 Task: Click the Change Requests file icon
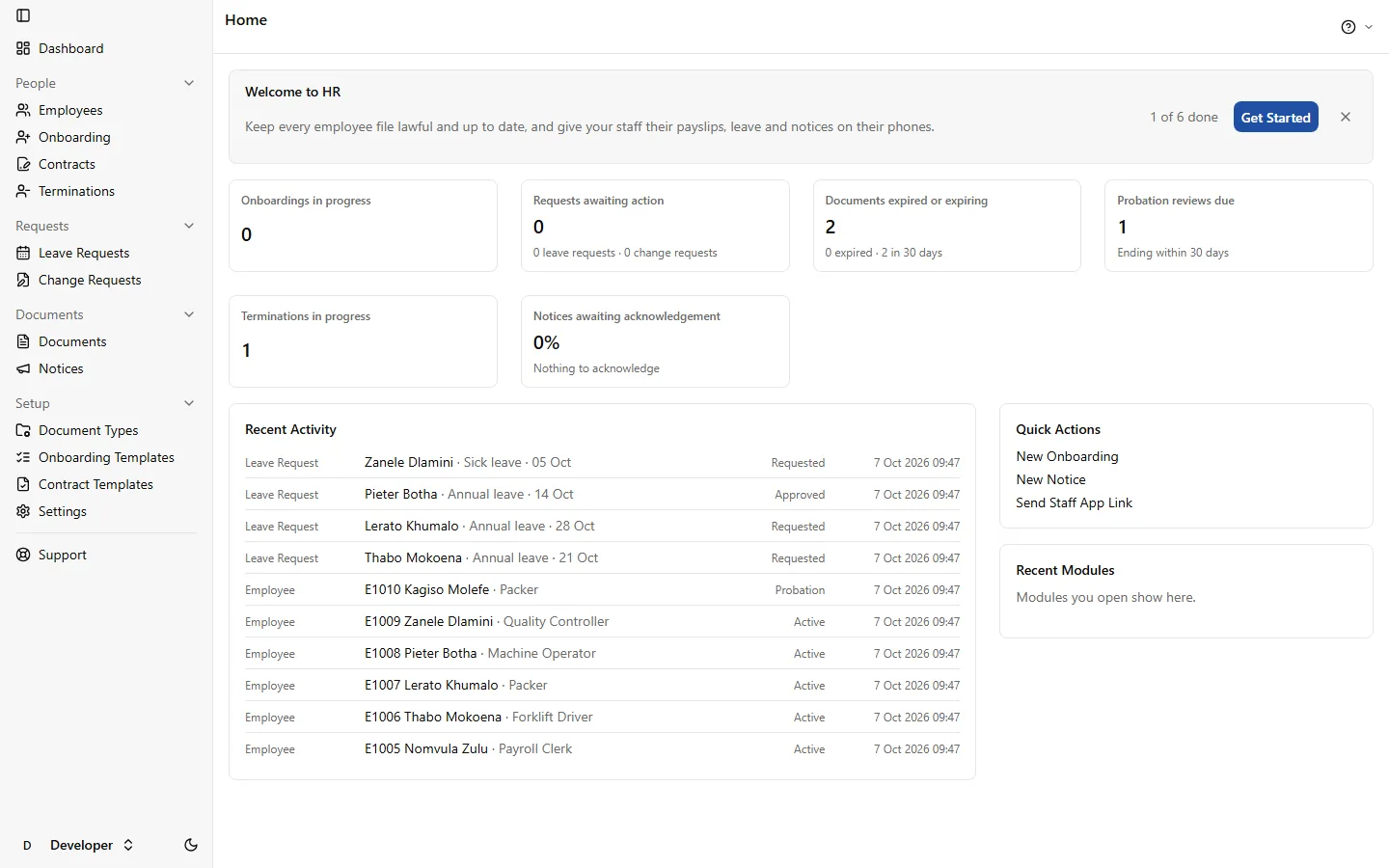pyautogui.click(x=23, y=280)
